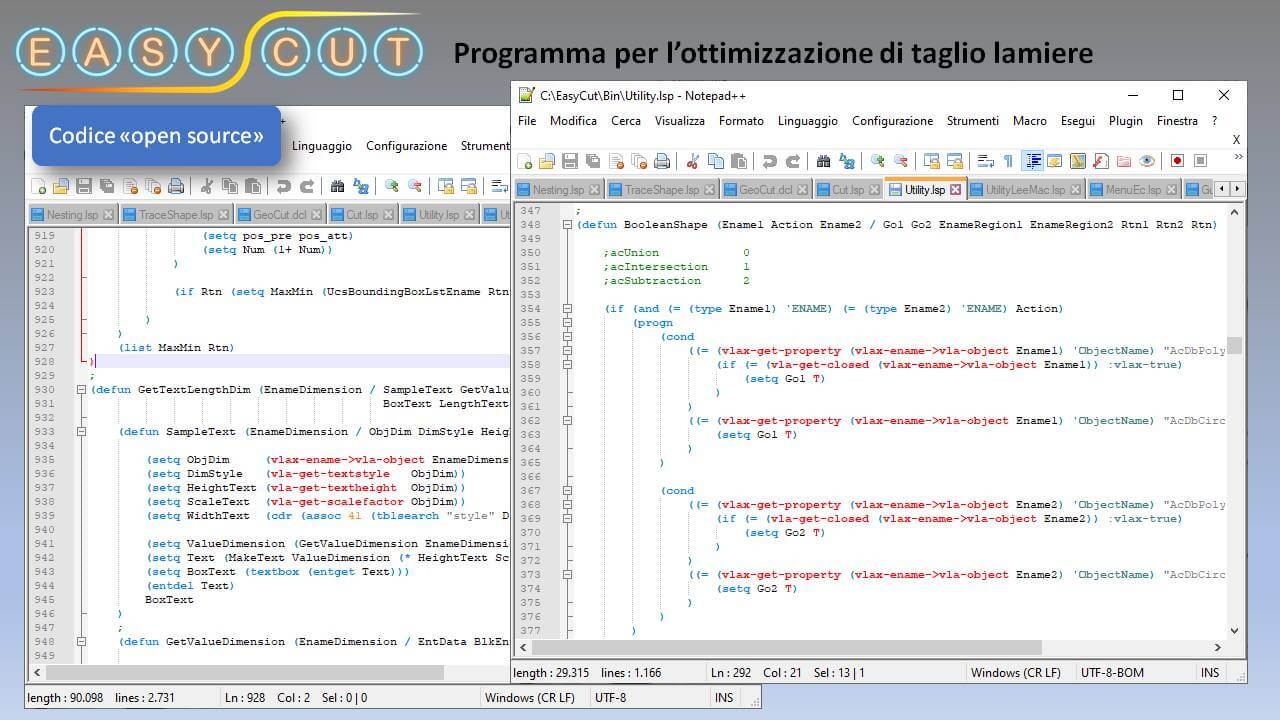Collapse GetValueDimension fold at line 948 in the back window

point(82,642)
